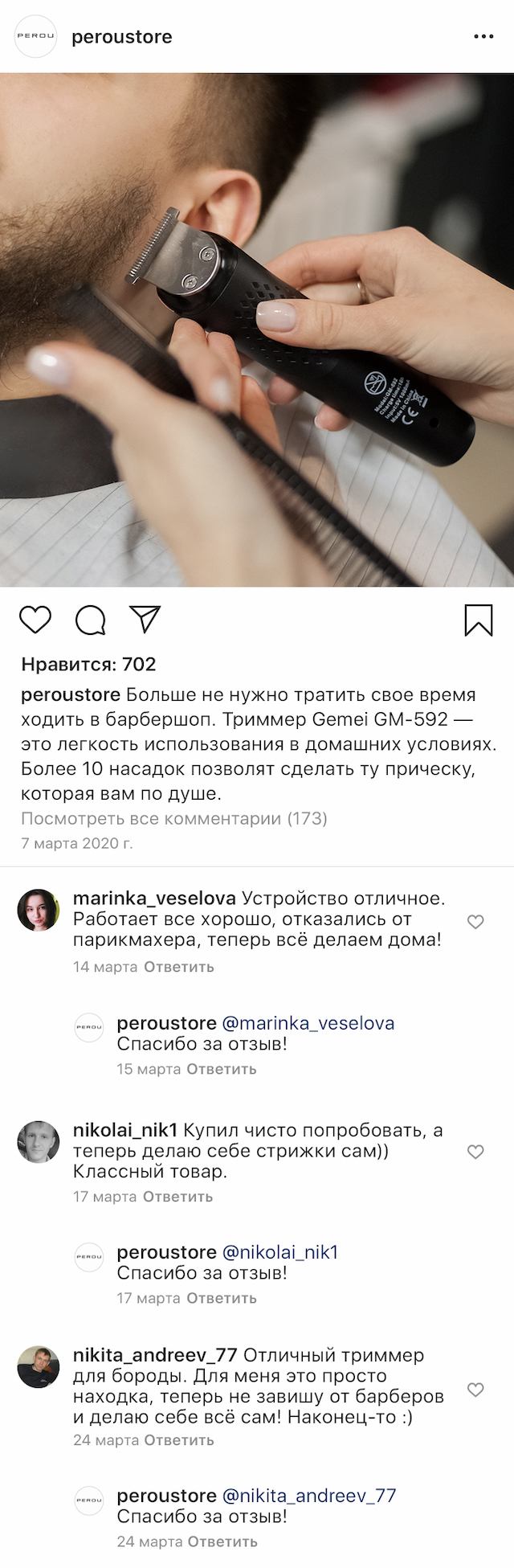This screenshot has width=514, height=1568.
Task: Like nikita_andreev_77's comment heart
Action: [x=475, y=1389]
